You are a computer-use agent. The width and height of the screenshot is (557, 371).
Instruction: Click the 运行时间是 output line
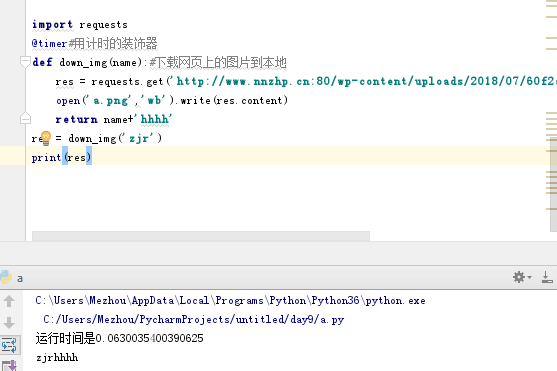click(x=119, y=338)
